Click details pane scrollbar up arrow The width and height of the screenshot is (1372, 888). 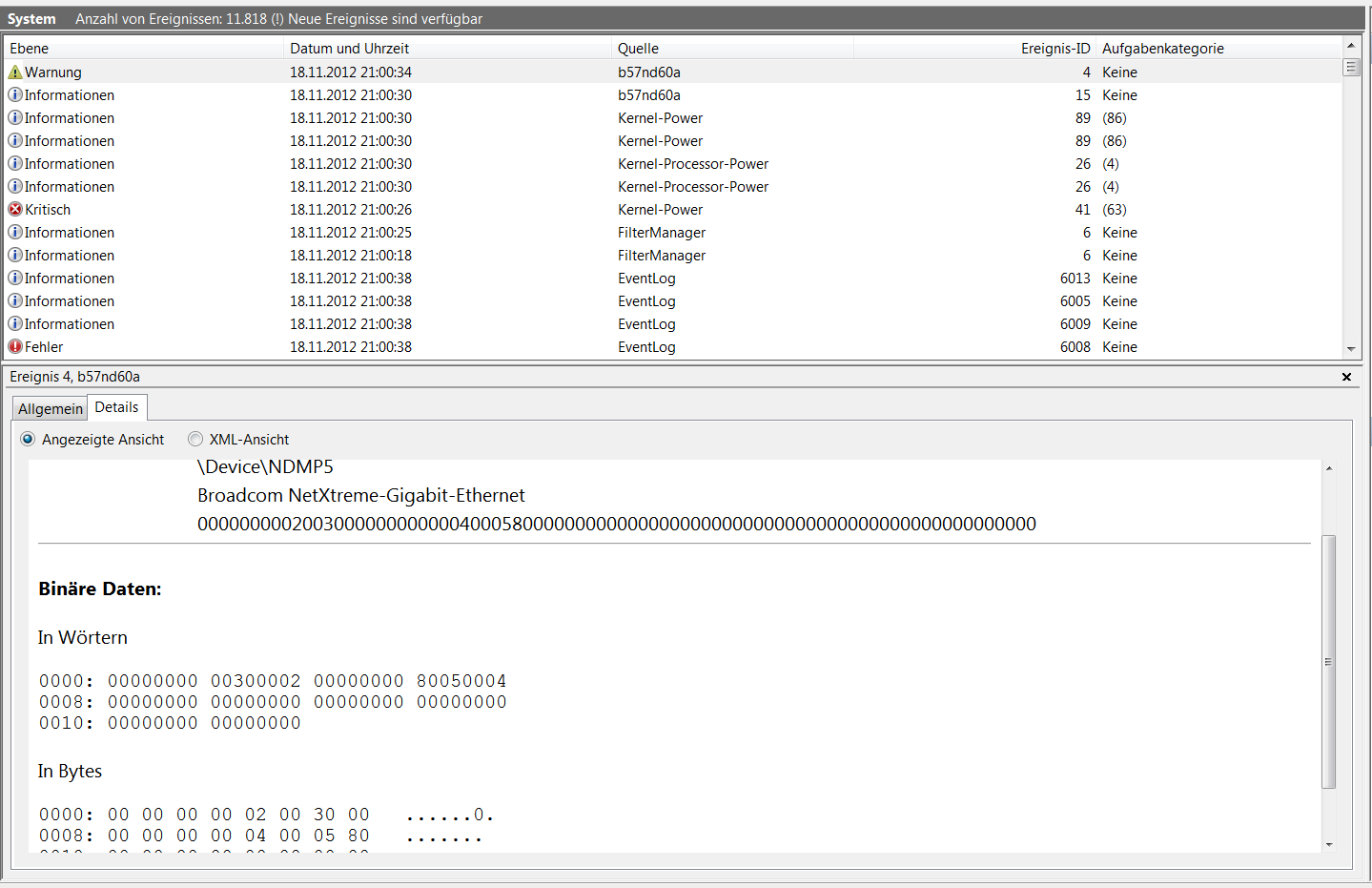1329,468
